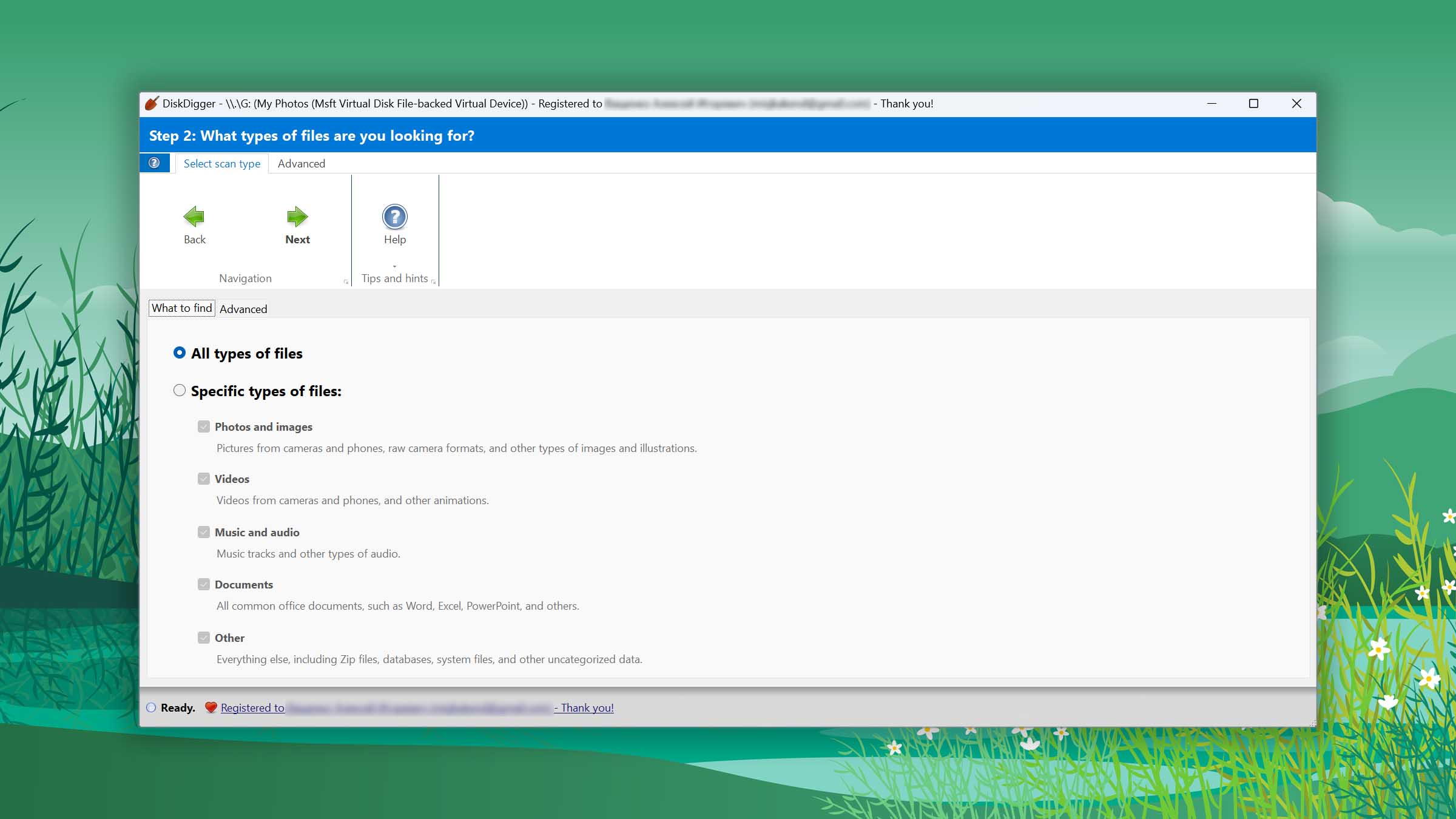This screenshot has height=819, width=1456.
Task: Enable the Videos checkbox
Action: click(x=204, y=478)
